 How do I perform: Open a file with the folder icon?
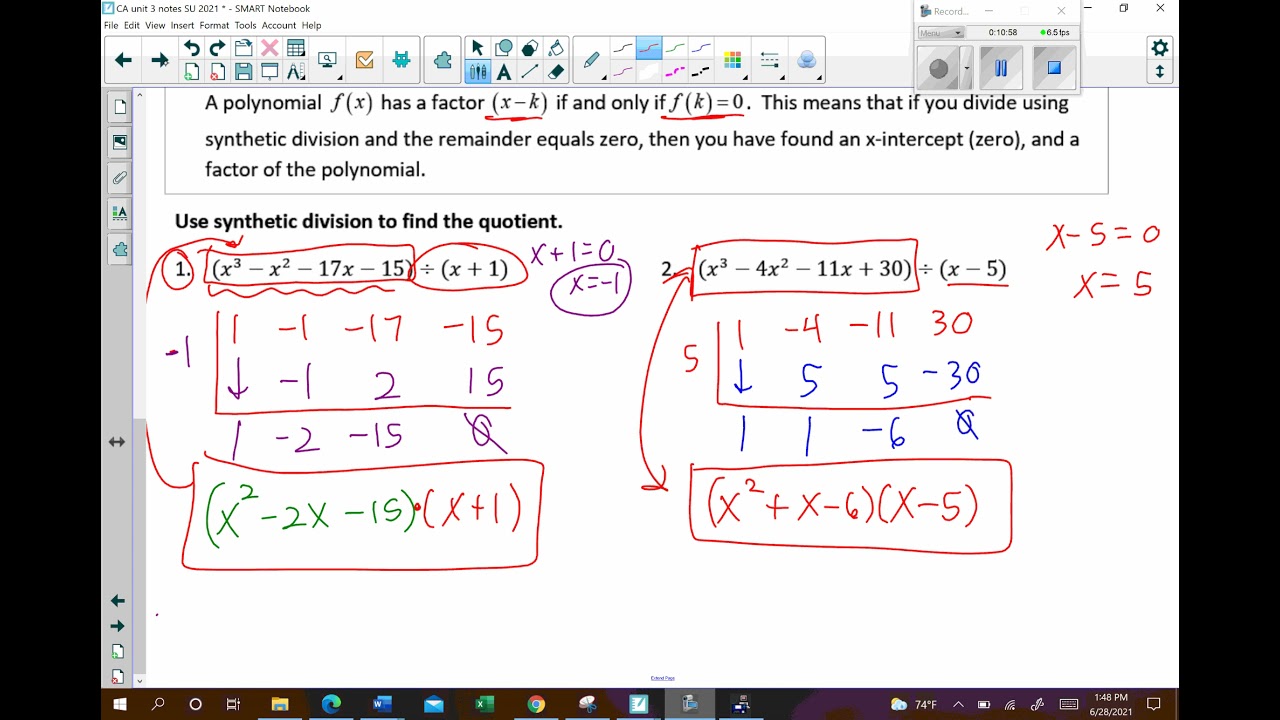243,48
